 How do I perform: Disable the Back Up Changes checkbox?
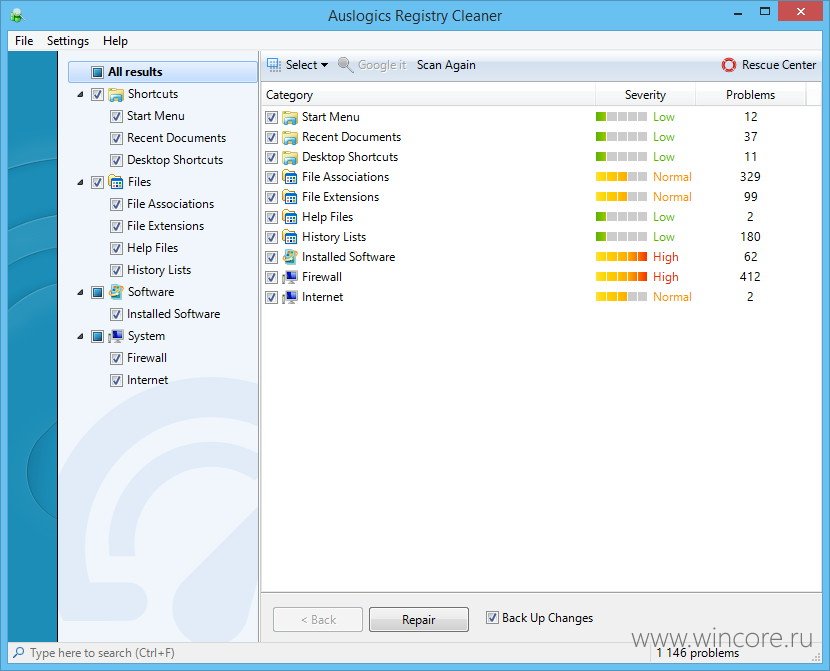tap(492, 618)
